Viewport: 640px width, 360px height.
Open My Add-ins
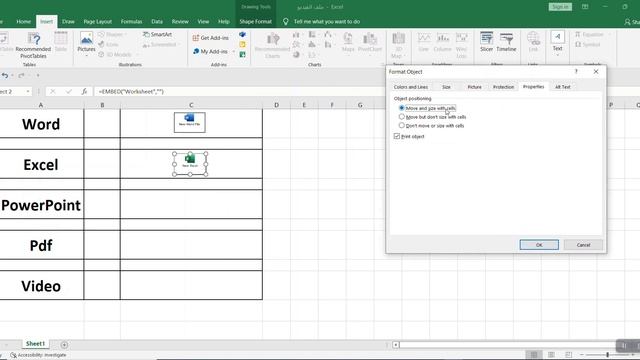pos(211,51)
